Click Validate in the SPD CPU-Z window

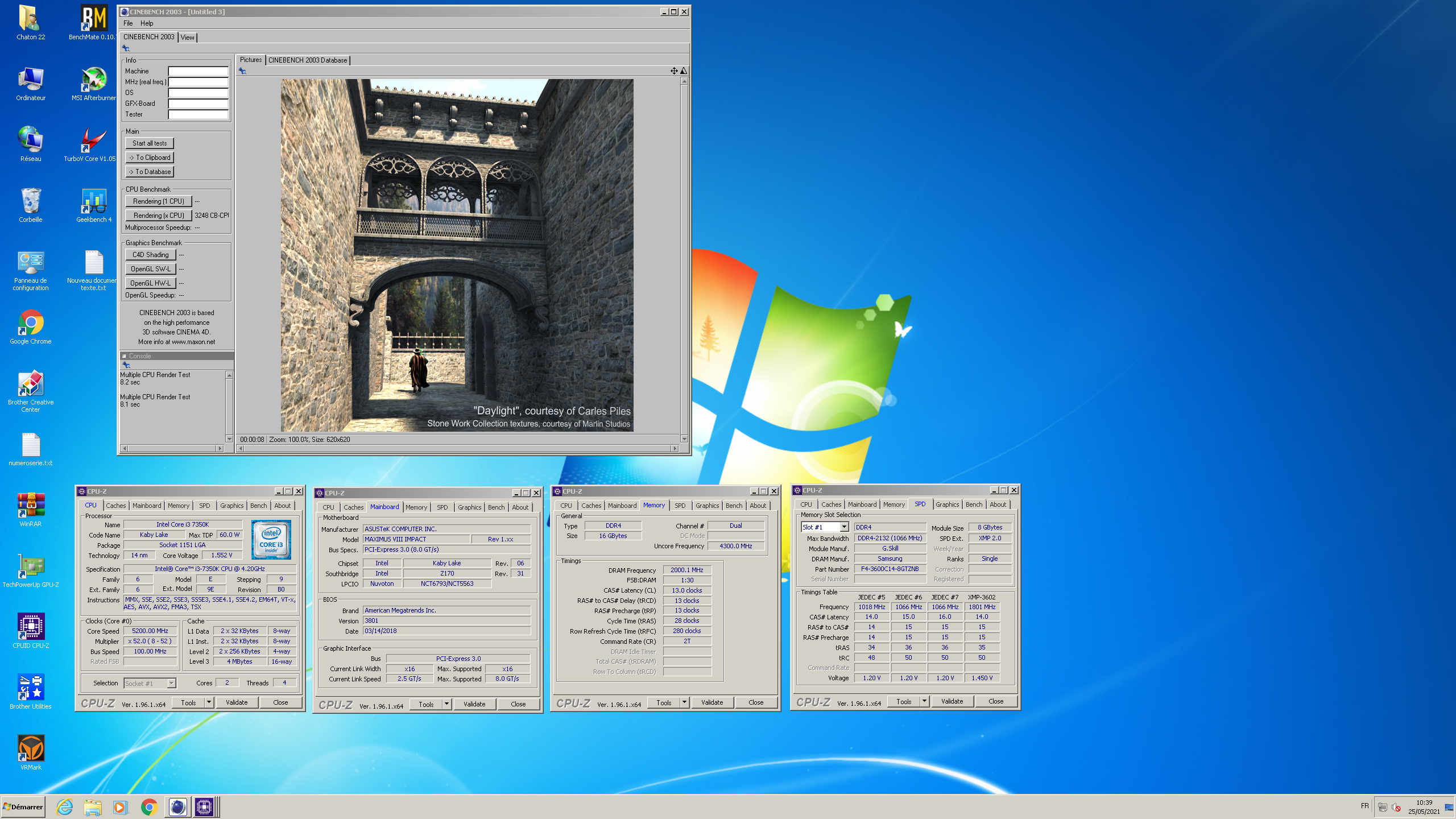(952, 701)
